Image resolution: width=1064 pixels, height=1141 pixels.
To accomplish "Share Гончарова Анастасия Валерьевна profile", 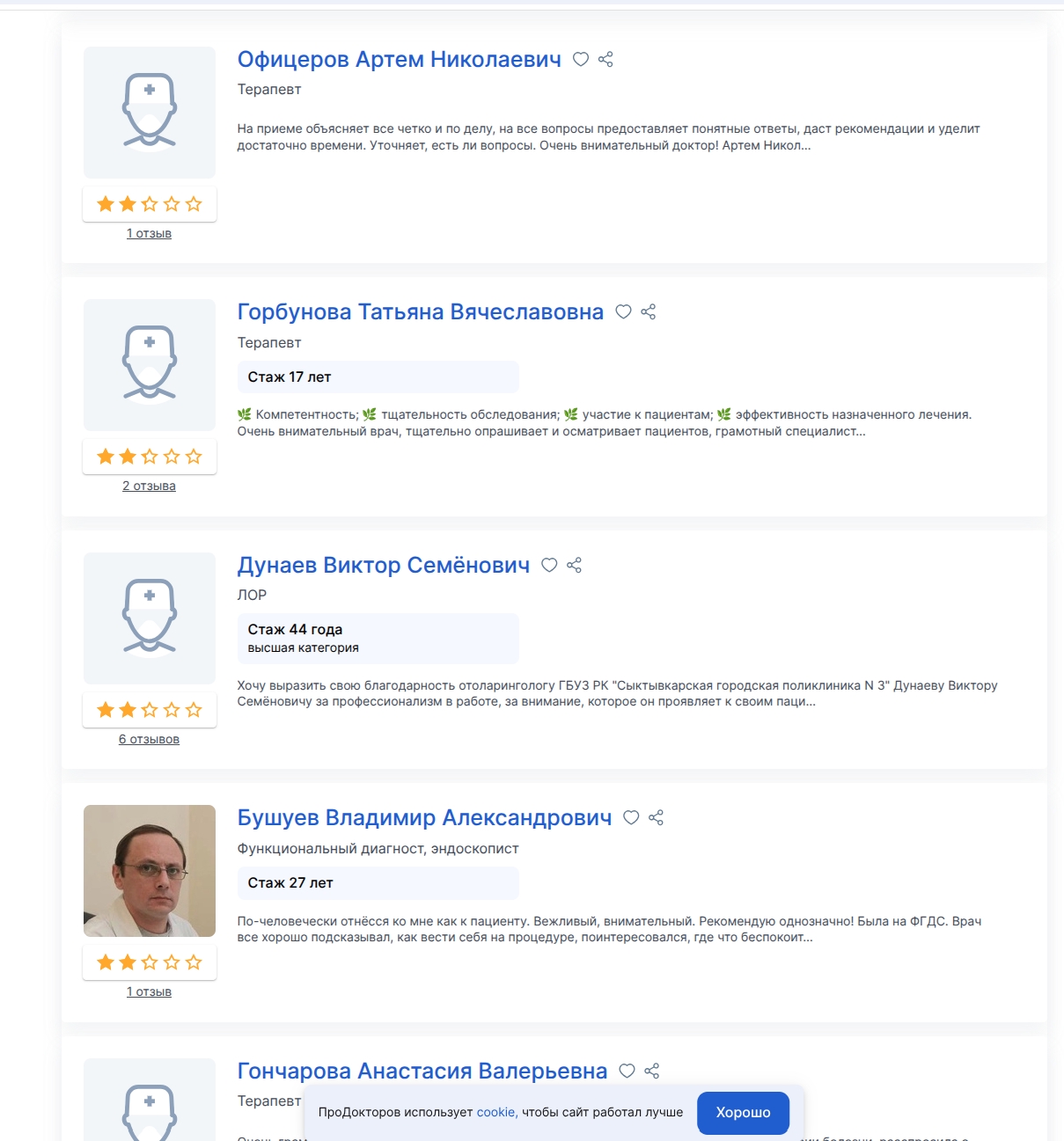I will click(x=652, y=1072).
